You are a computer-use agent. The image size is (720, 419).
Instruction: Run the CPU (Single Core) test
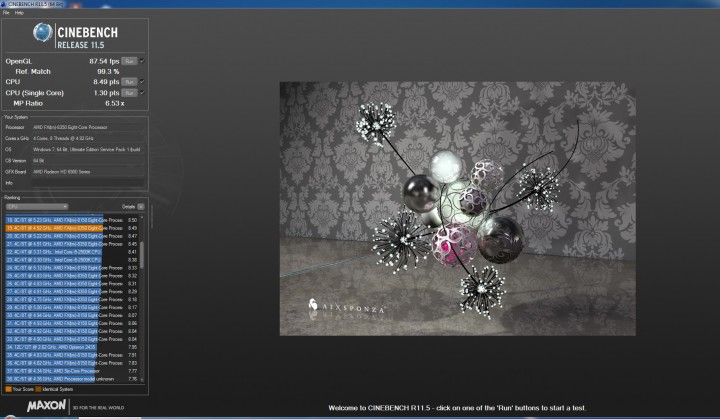(129, 93)
